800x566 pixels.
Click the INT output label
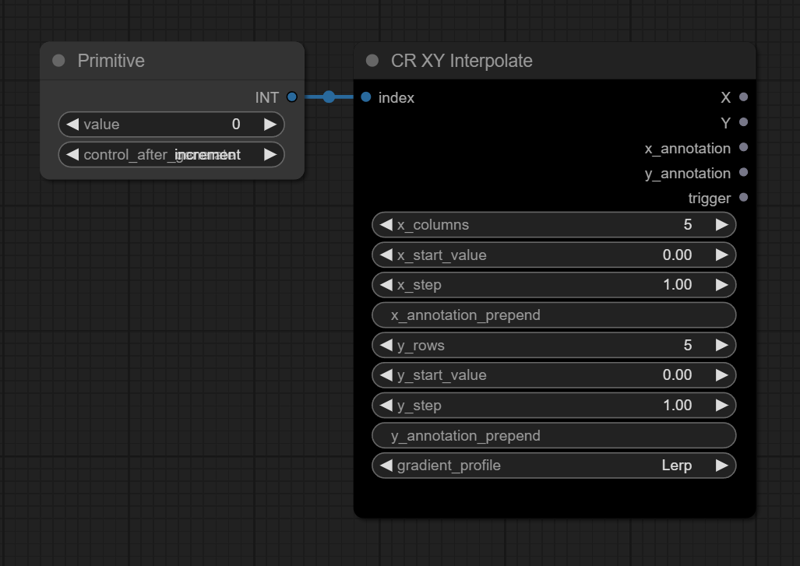point(267,97)
